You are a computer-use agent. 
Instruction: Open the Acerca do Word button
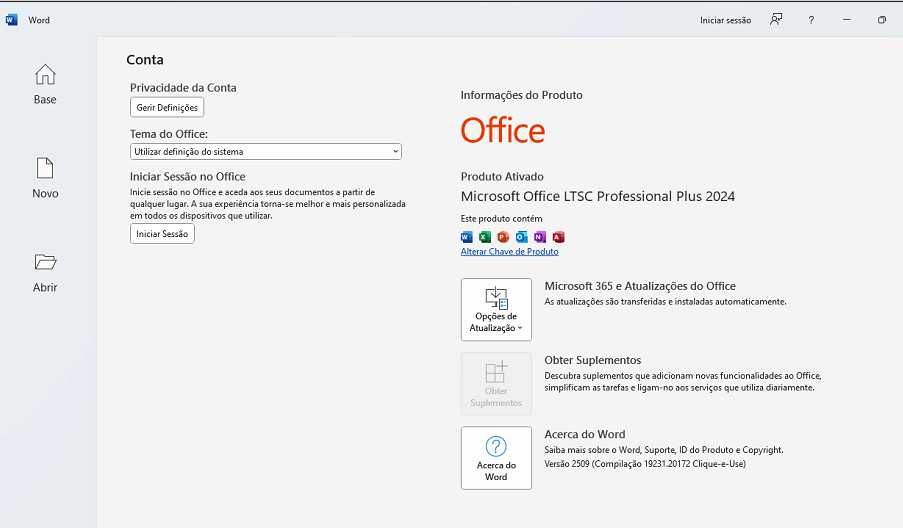click(496, 458)
